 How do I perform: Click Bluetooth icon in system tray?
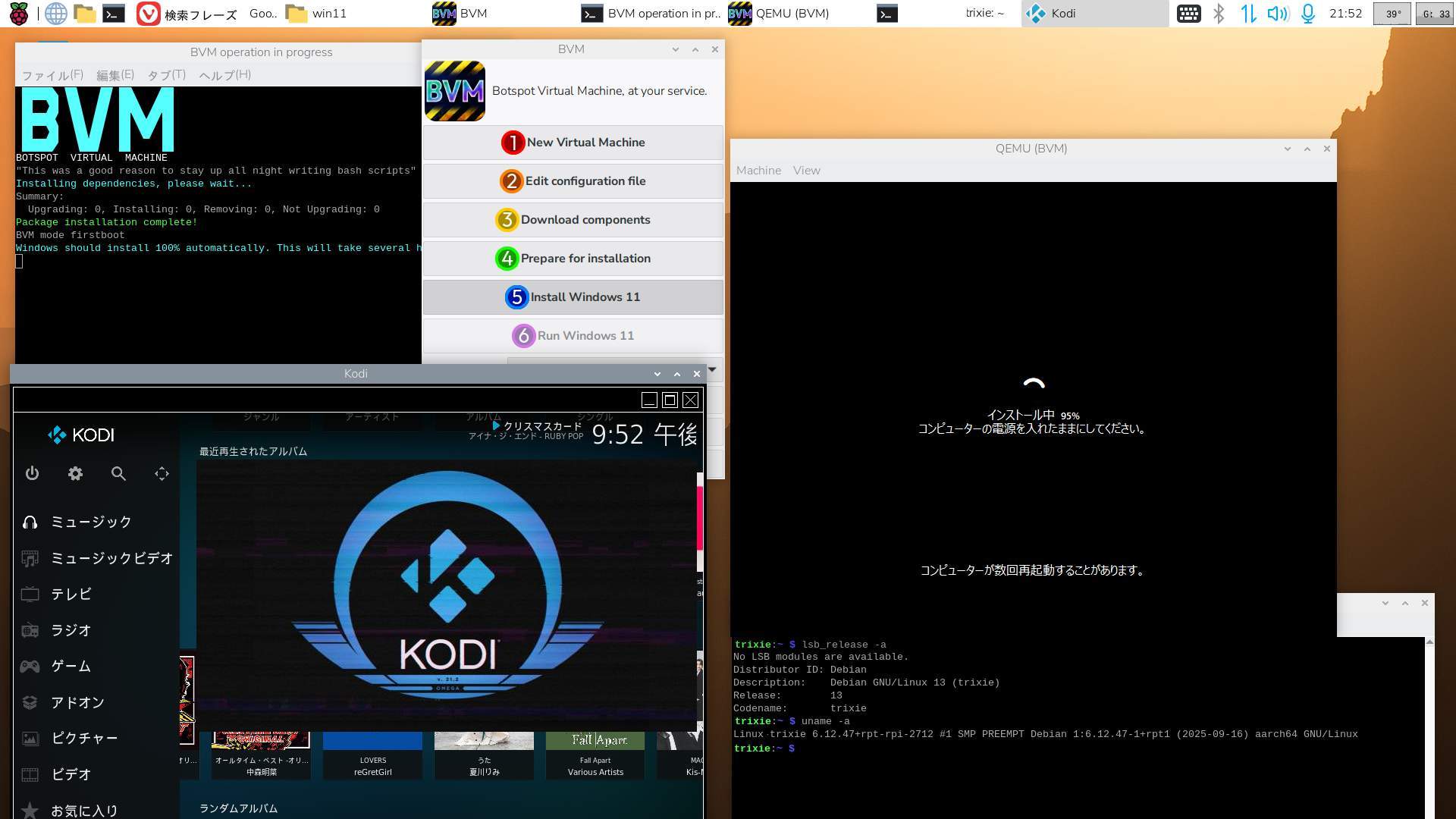point(1219,14)
